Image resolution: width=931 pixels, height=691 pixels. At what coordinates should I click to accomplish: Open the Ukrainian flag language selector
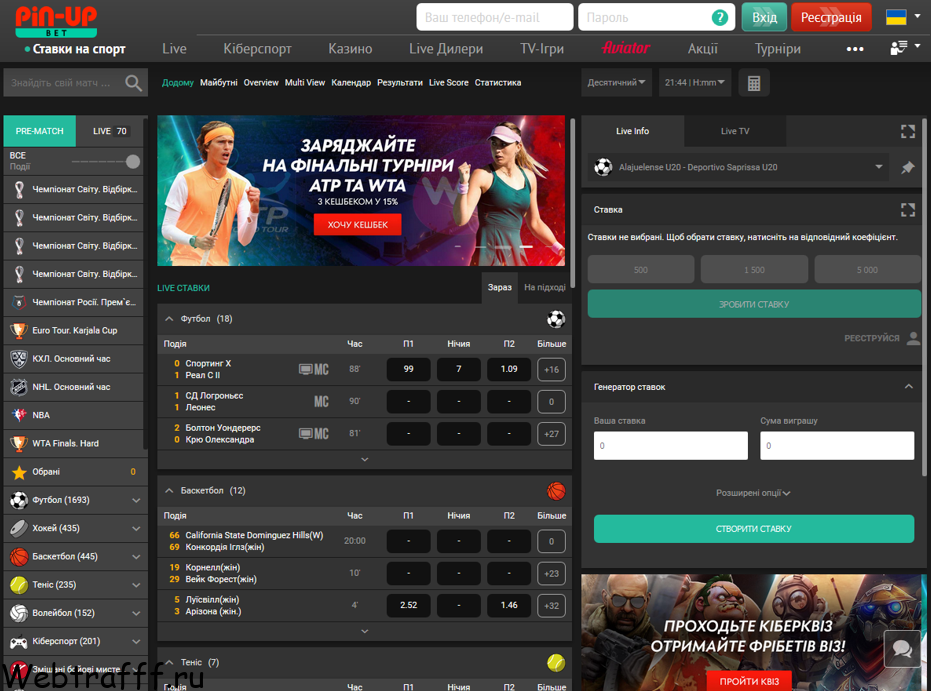click(x=903, y=17)
